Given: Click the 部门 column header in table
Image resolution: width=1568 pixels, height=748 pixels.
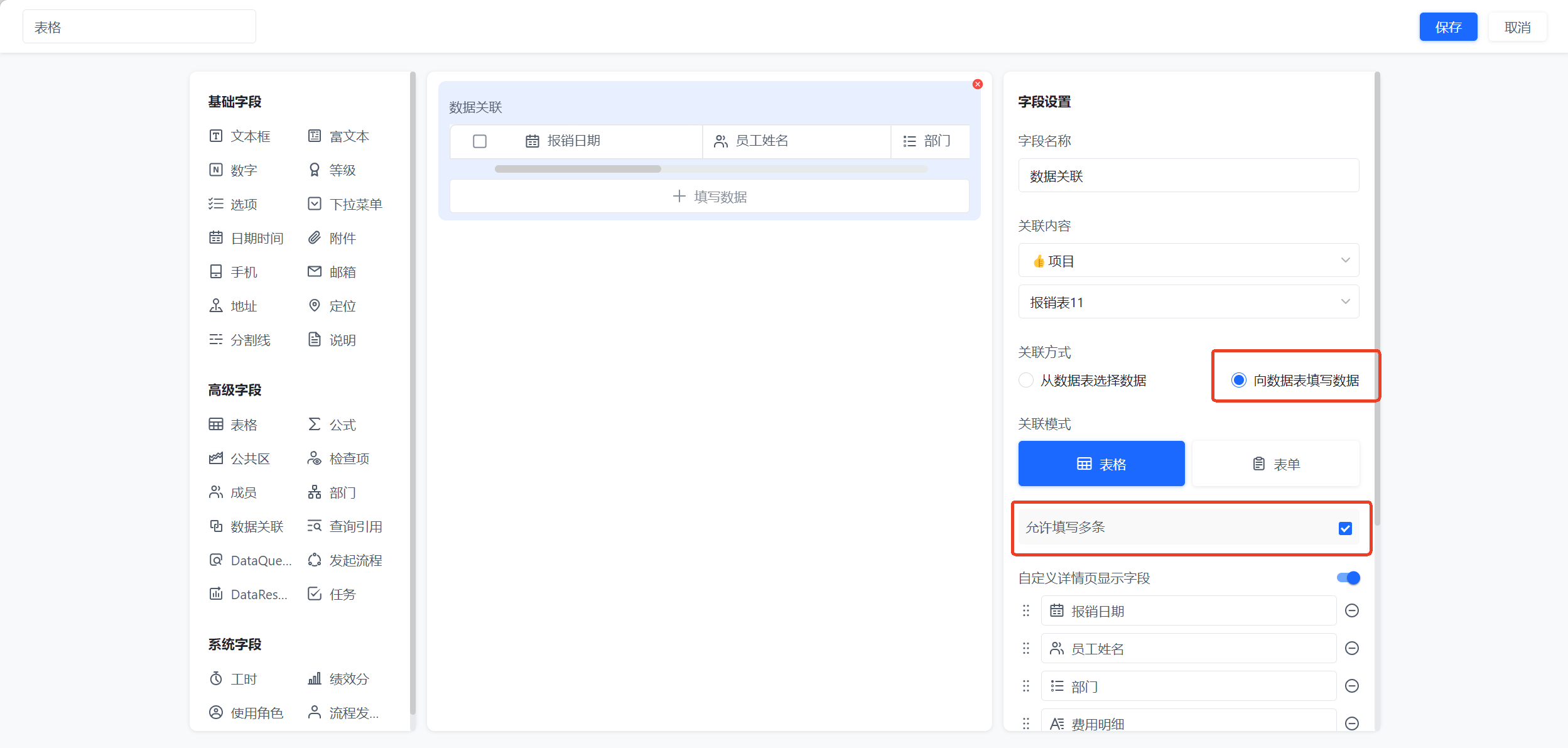Looking at the screenshot, I should click(927, 141).
